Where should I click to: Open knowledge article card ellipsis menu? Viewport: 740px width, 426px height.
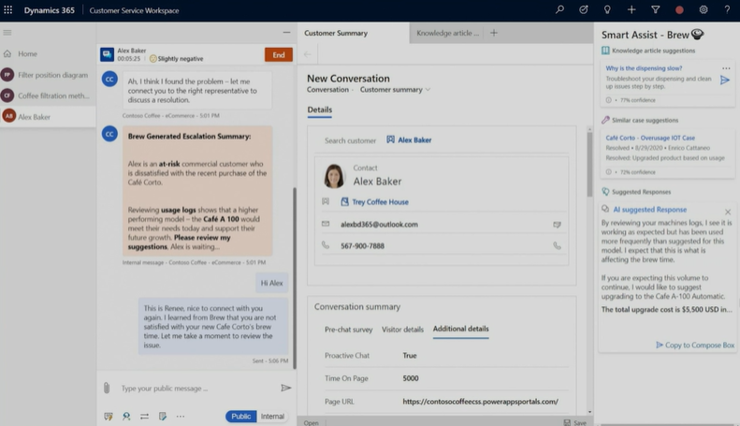726,68
